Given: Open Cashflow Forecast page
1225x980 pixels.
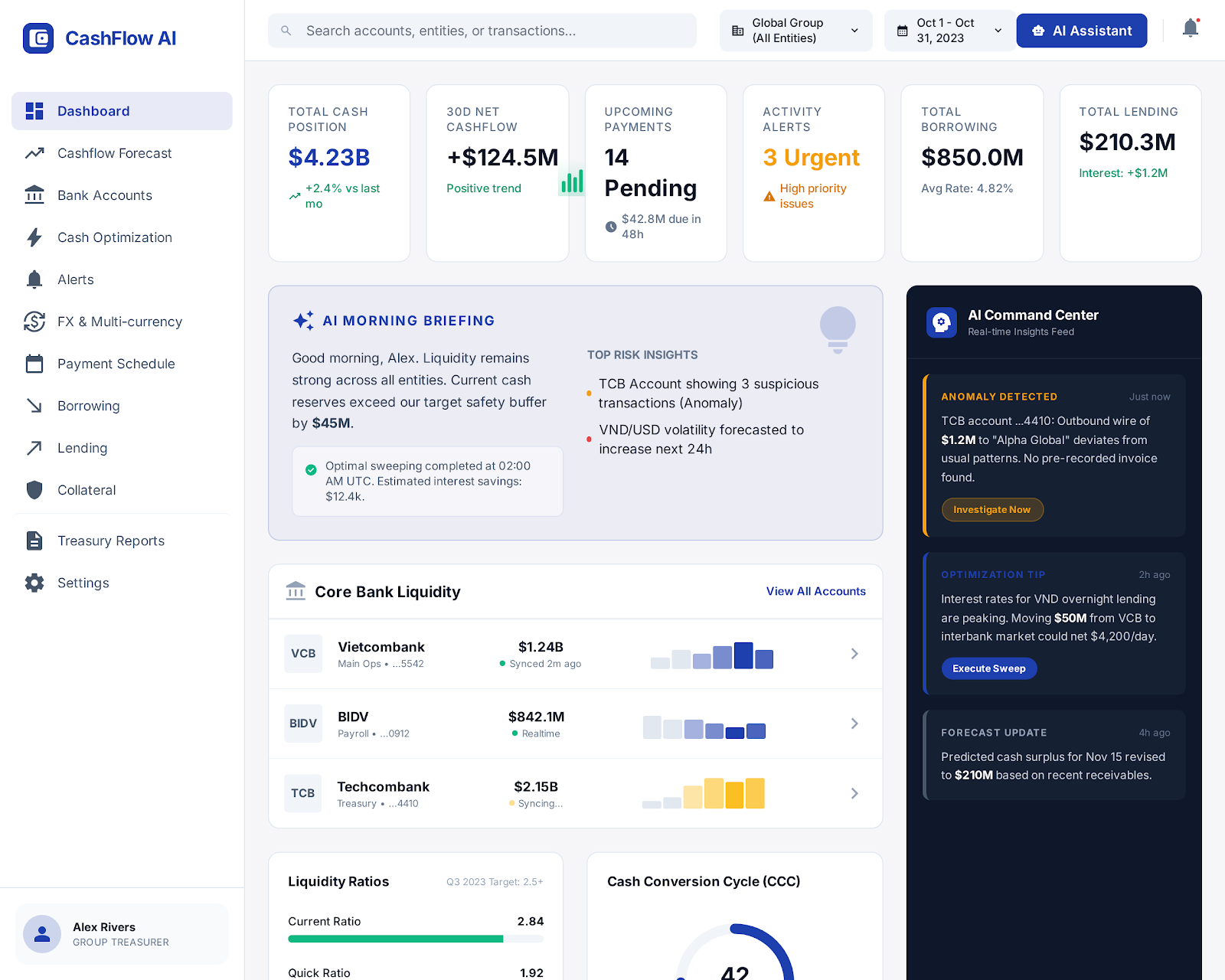Looking at the screenshot, I should pyautogui.click(x=122, y=153).
